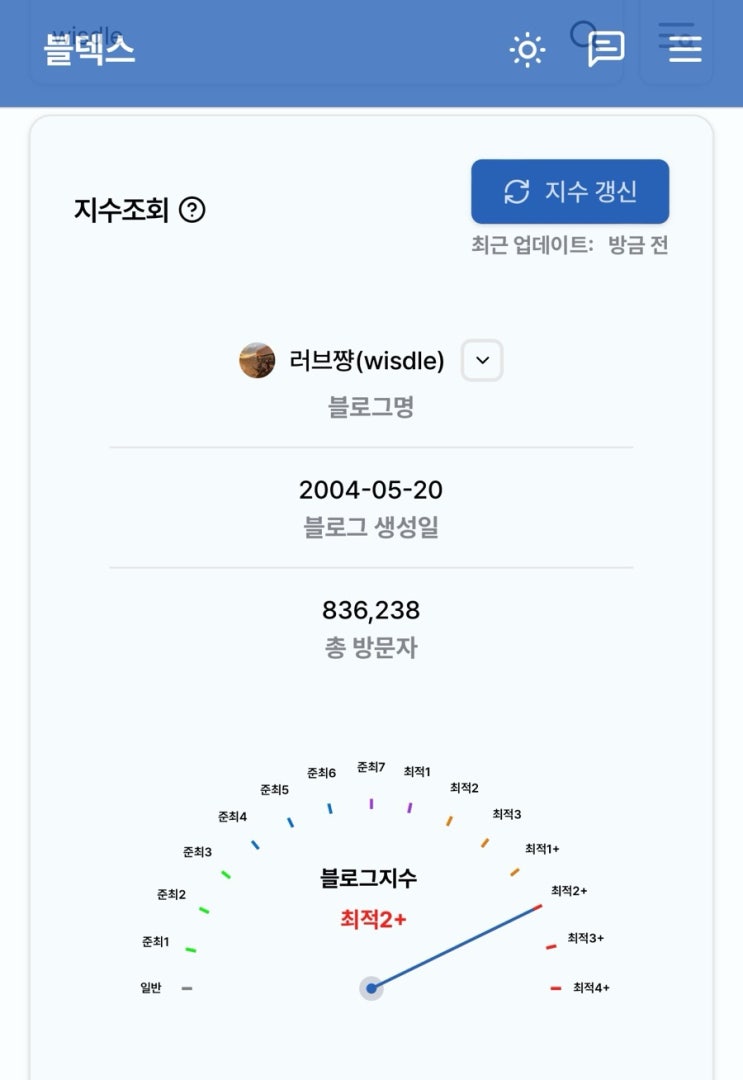The image size is (743, 1080).
Task: Click the 블덱스 logo
Action: point(89,48)
